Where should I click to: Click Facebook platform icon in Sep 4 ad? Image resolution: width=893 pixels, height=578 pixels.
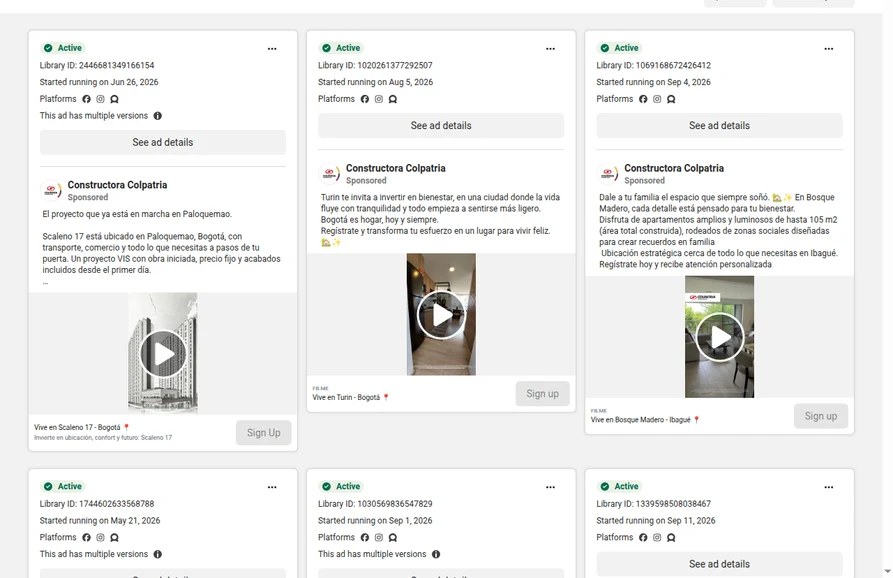[x=643, y=99]
